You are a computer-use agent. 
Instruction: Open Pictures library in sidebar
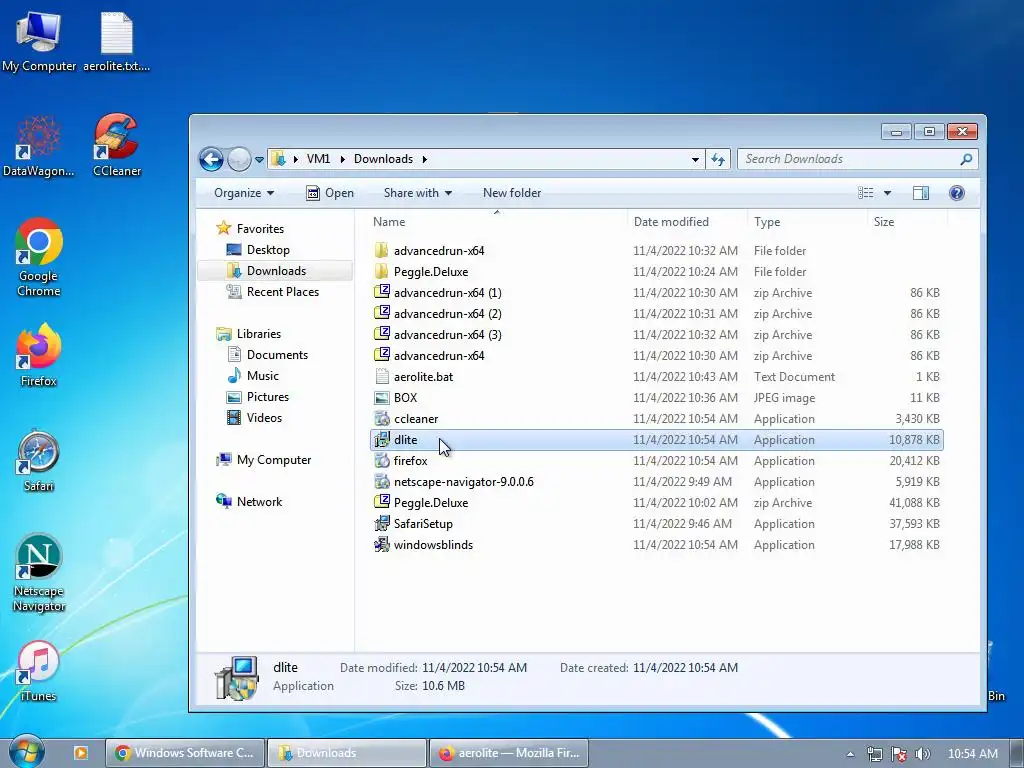coord(267,397)
